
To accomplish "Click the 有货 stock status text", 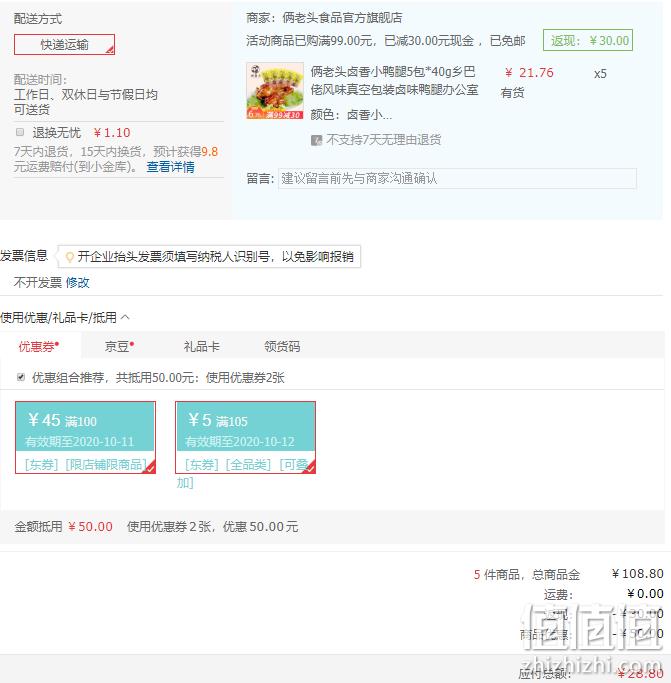I will (512, 92).
